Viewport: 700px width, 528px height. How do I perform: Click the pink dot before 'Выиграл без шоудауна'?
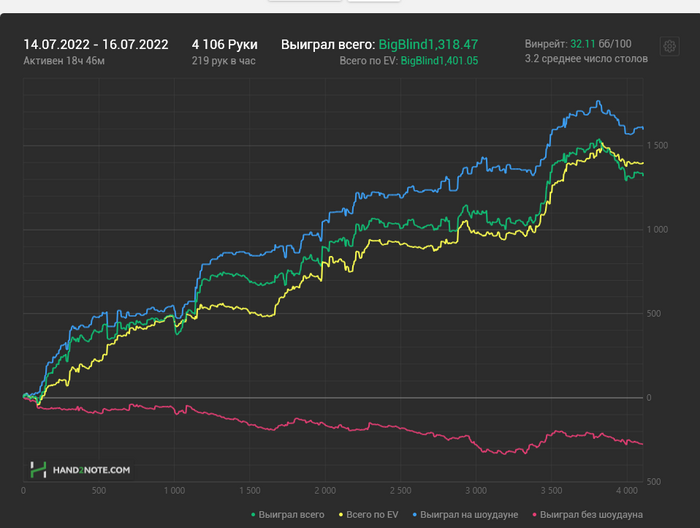click(x=535, y=515)
